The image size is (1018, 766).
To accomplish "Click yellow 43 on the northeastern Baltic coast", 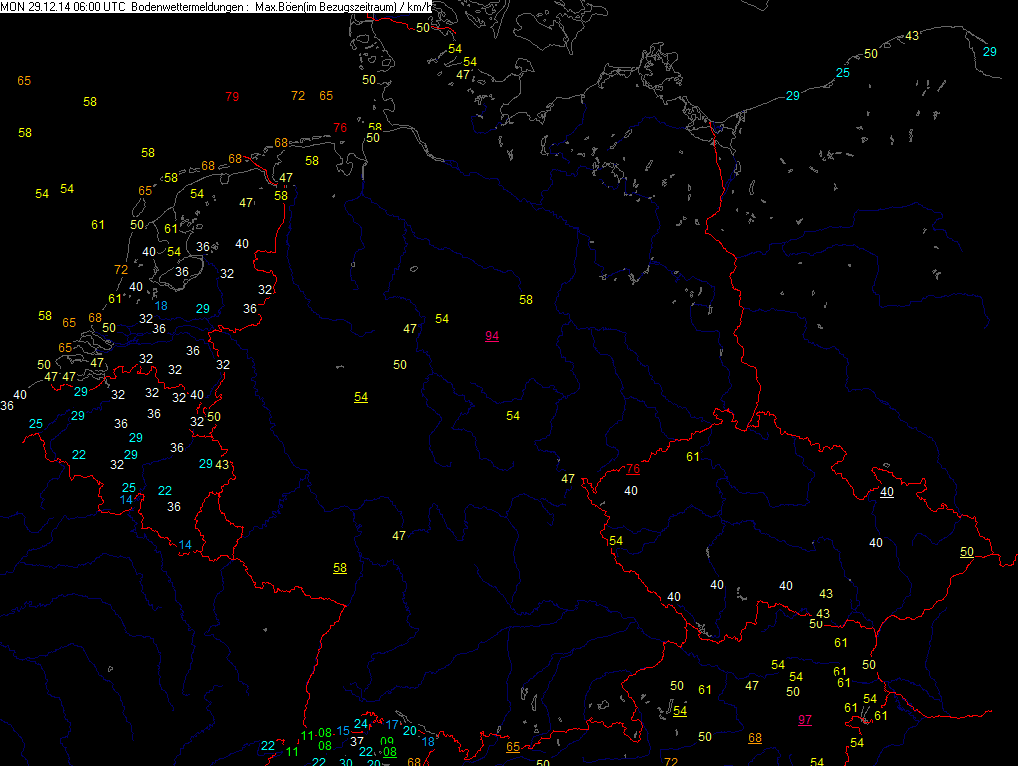I will (x=911, y=36).
